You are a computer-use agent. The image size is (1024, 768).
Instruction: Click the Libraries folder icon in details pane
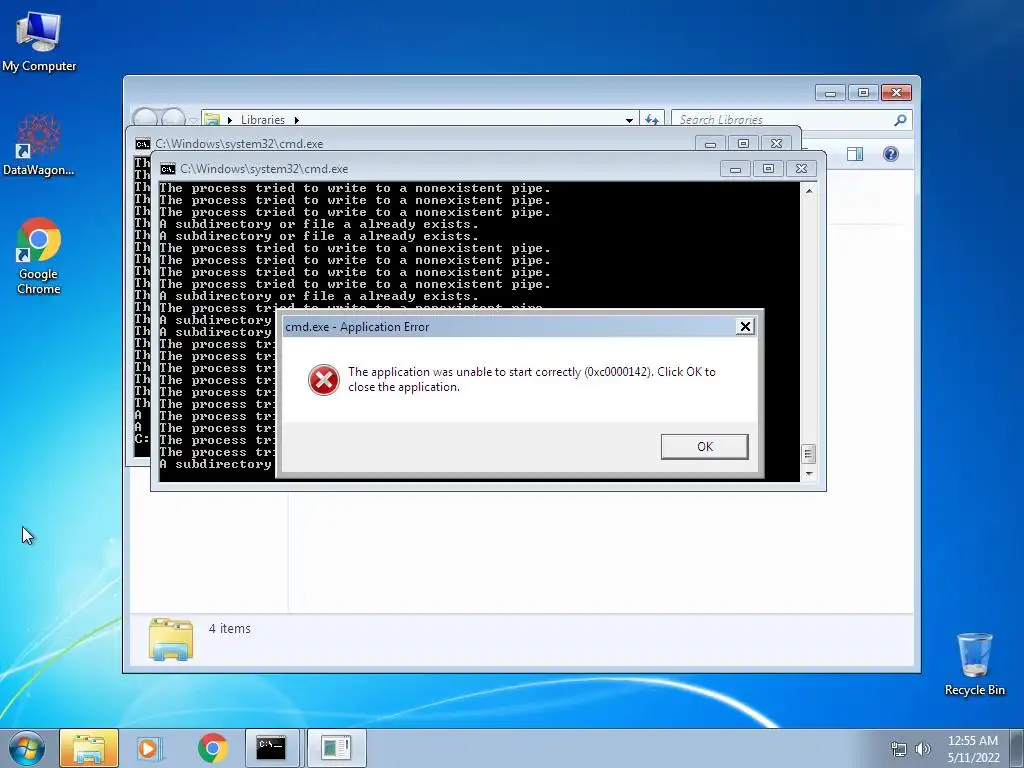click(x=170, y=639)
